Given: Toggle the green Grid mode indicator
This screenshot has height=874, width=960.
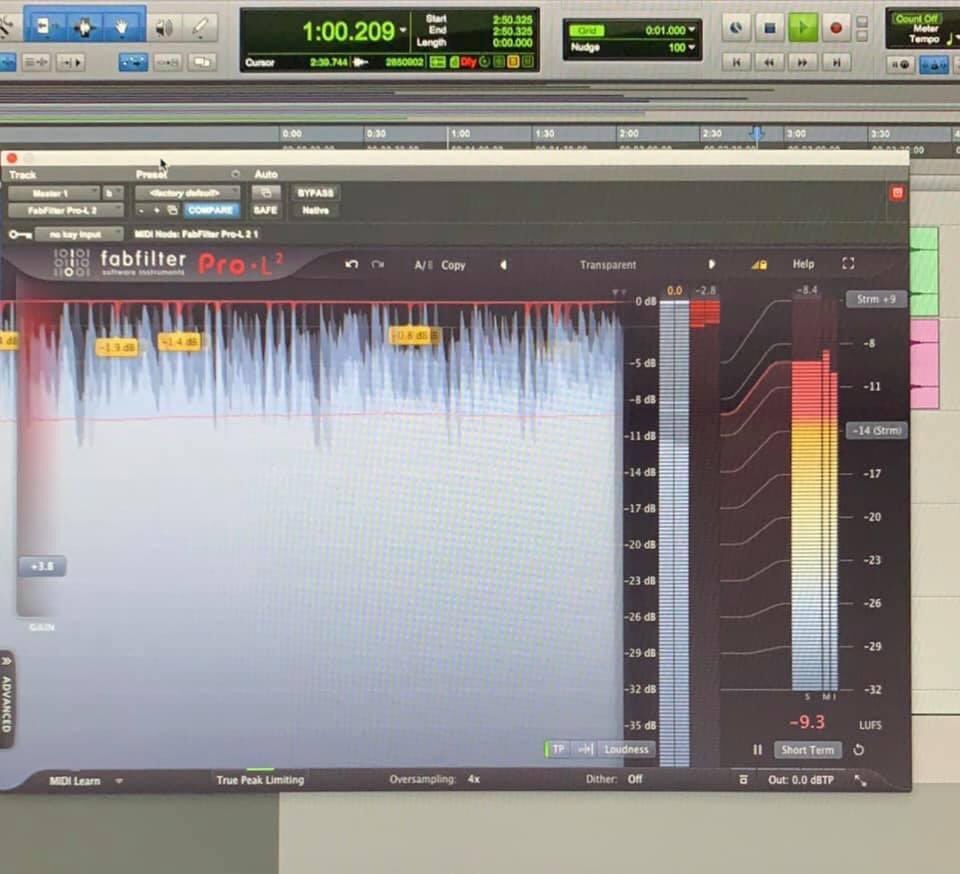Looking at the screenshot, I should coord(587,30).
